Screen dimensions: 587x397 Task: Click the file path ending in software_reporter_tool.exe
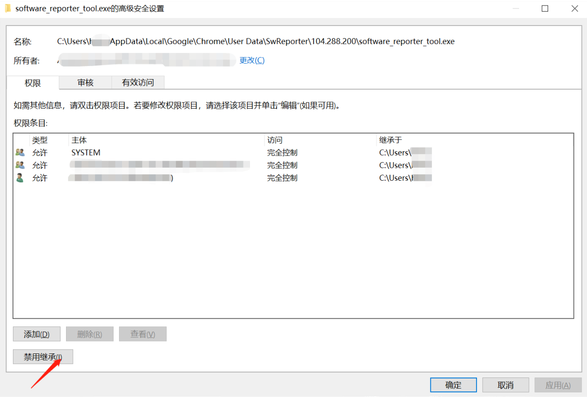click(x=256, y=41)
